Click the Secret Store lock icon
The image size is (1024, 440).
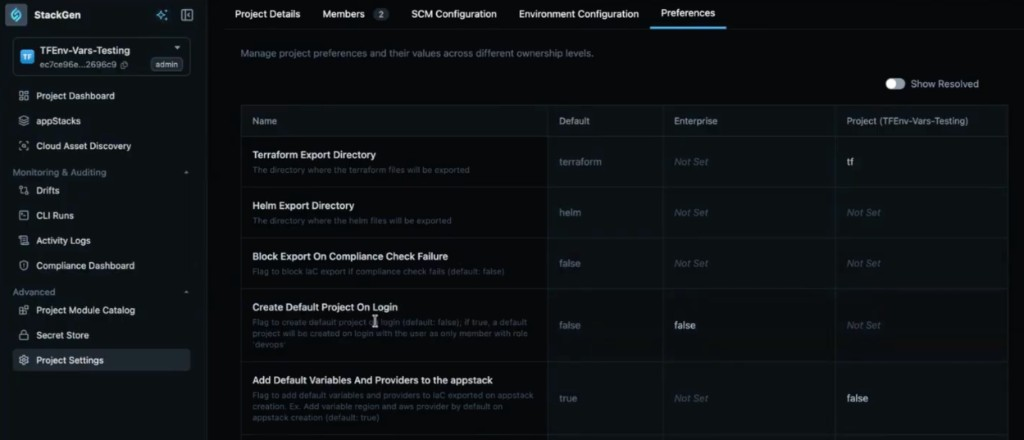click(x=24, y=336)
